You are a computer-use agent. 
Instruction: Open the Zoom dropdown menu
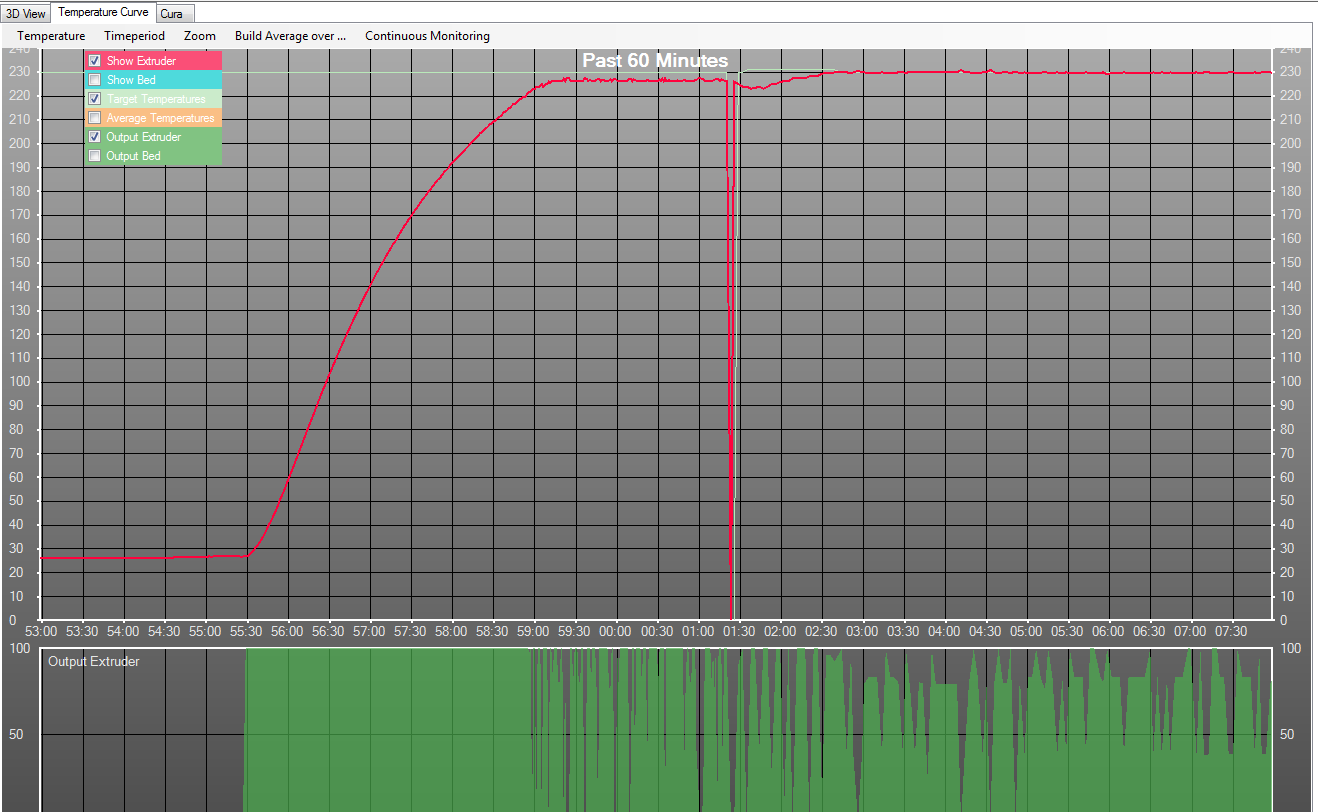tap(200, 36)
